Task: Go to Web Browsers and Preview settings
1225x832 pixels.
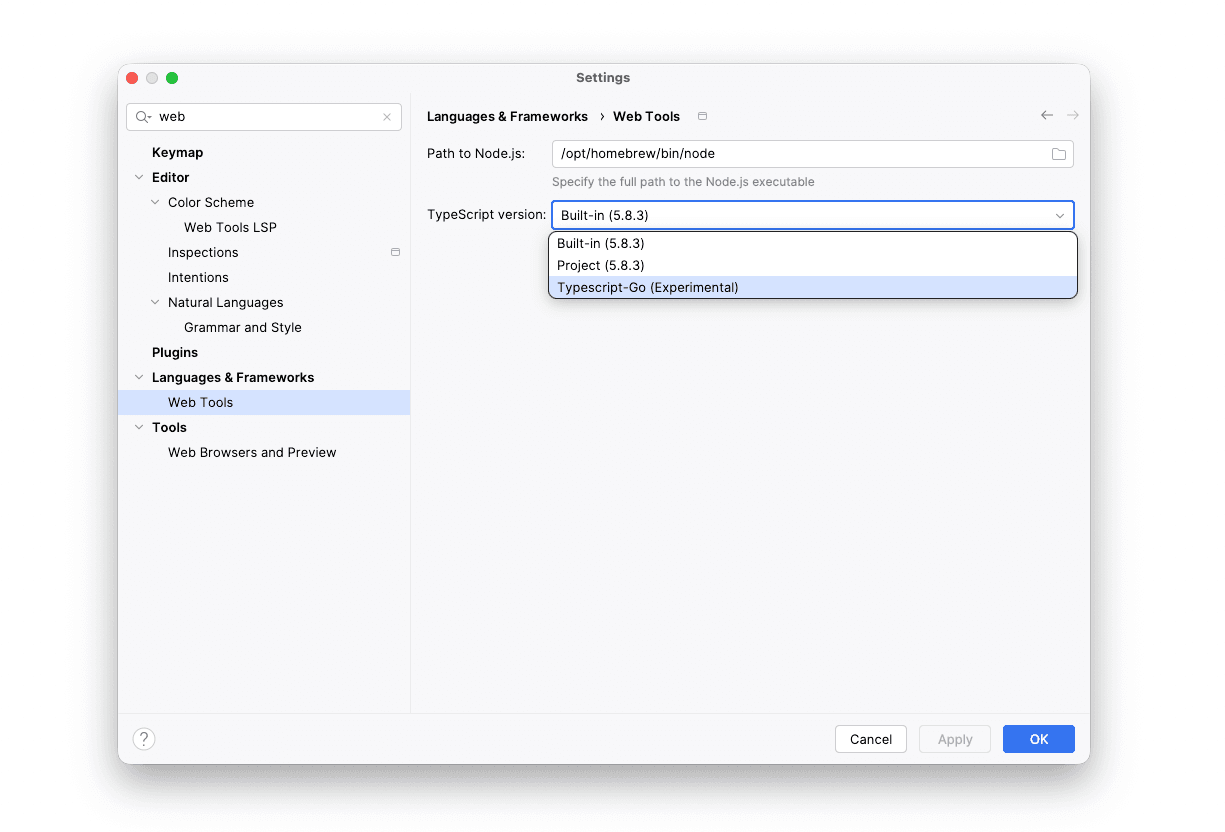Action: 252,453
